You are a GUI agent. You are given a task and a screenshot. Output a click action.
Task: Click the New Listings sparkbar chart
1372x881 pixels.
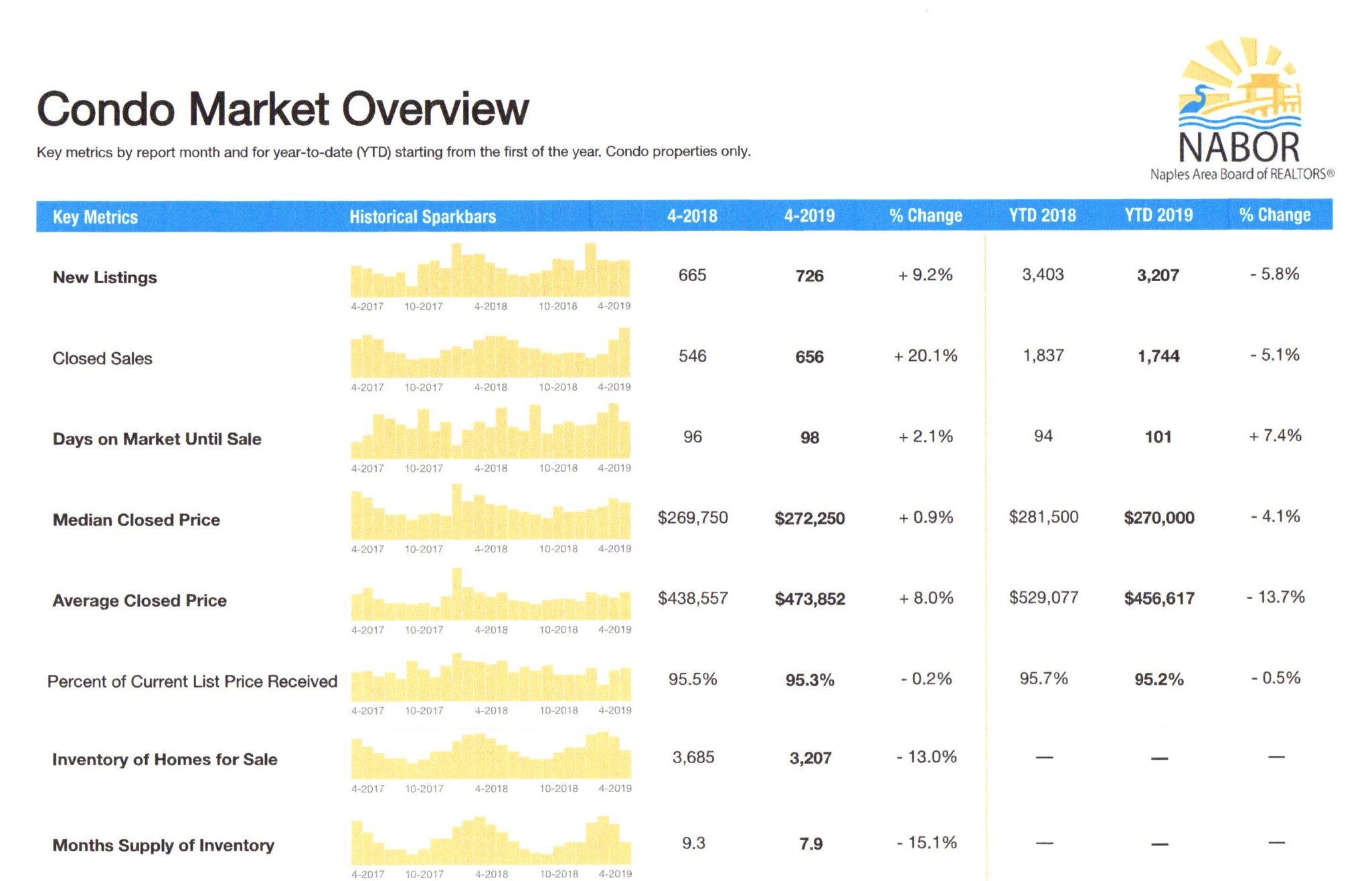(x=491, y=270)
